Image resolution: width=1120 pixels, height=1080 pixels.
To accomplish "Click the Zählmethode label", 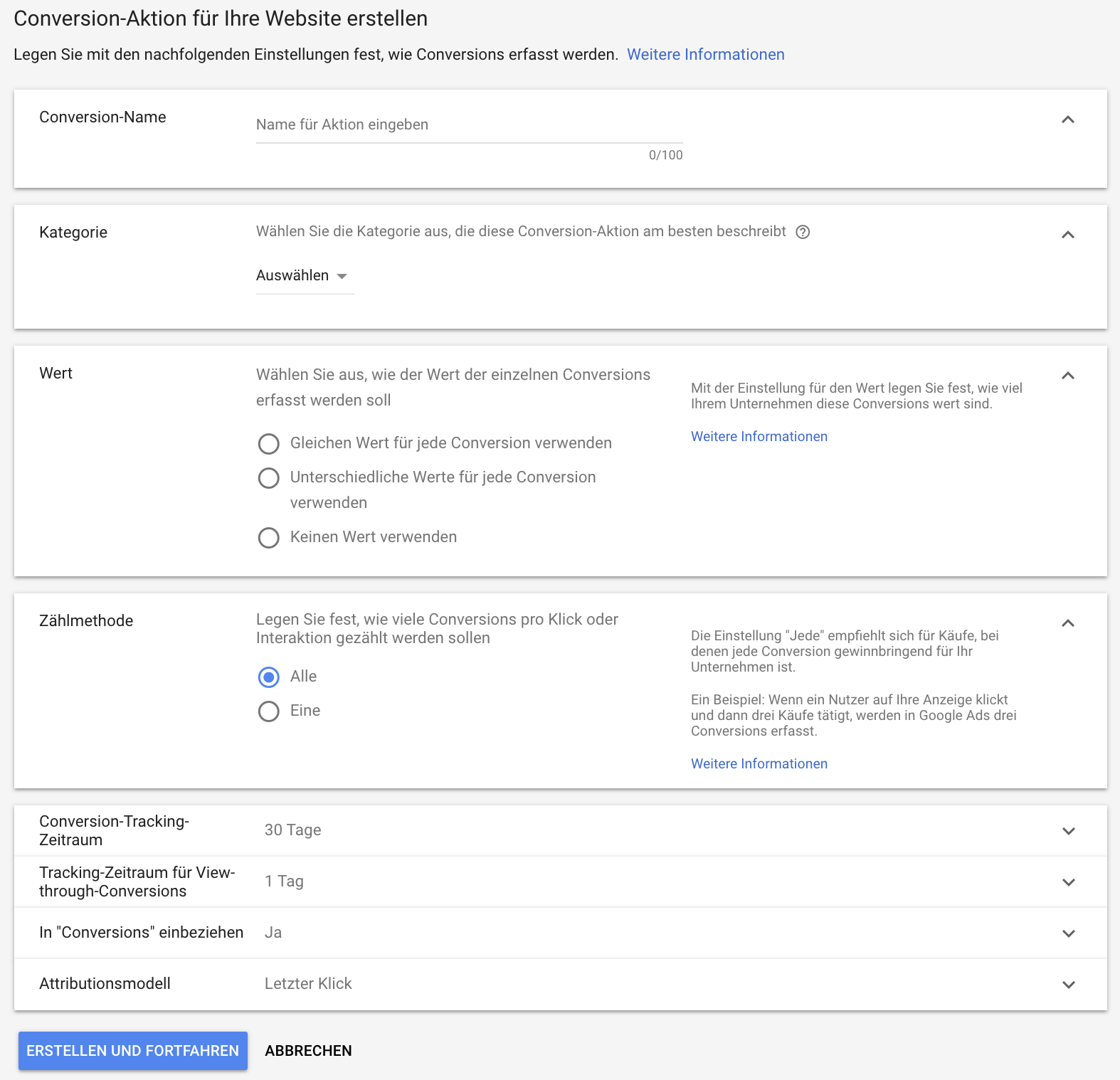I will (86, 621).
